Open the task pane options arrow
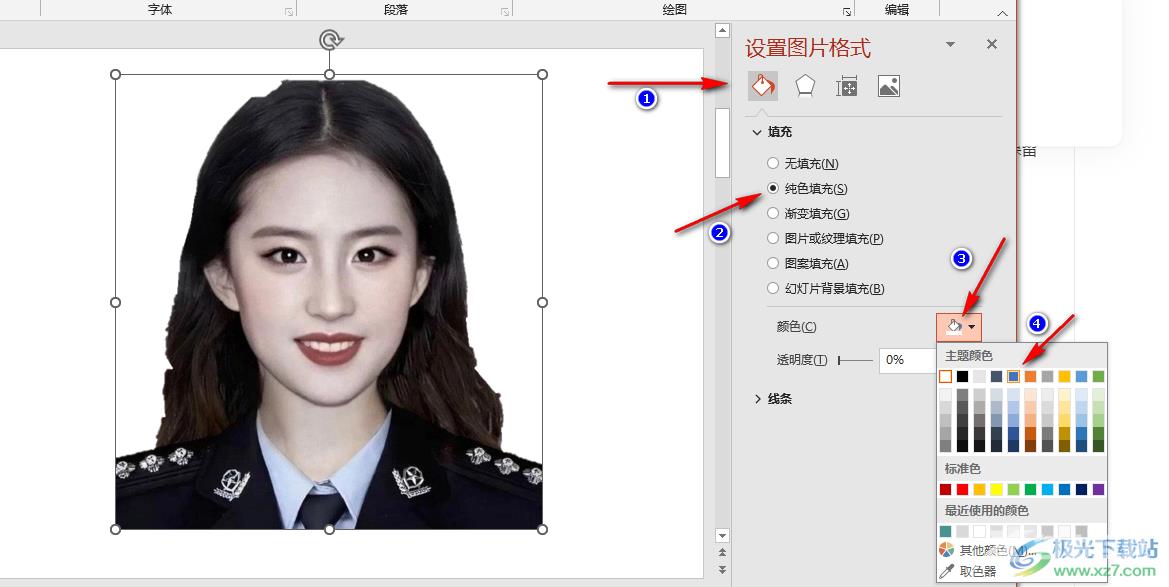Viewport: 1169px width, 587px height. tap(951, 45)
